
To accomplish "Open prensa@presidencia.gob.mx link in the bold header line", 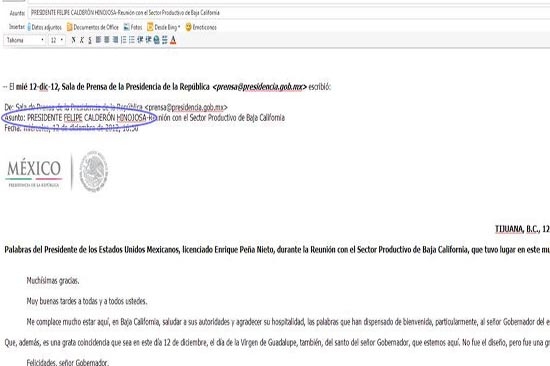I will 259,87.
